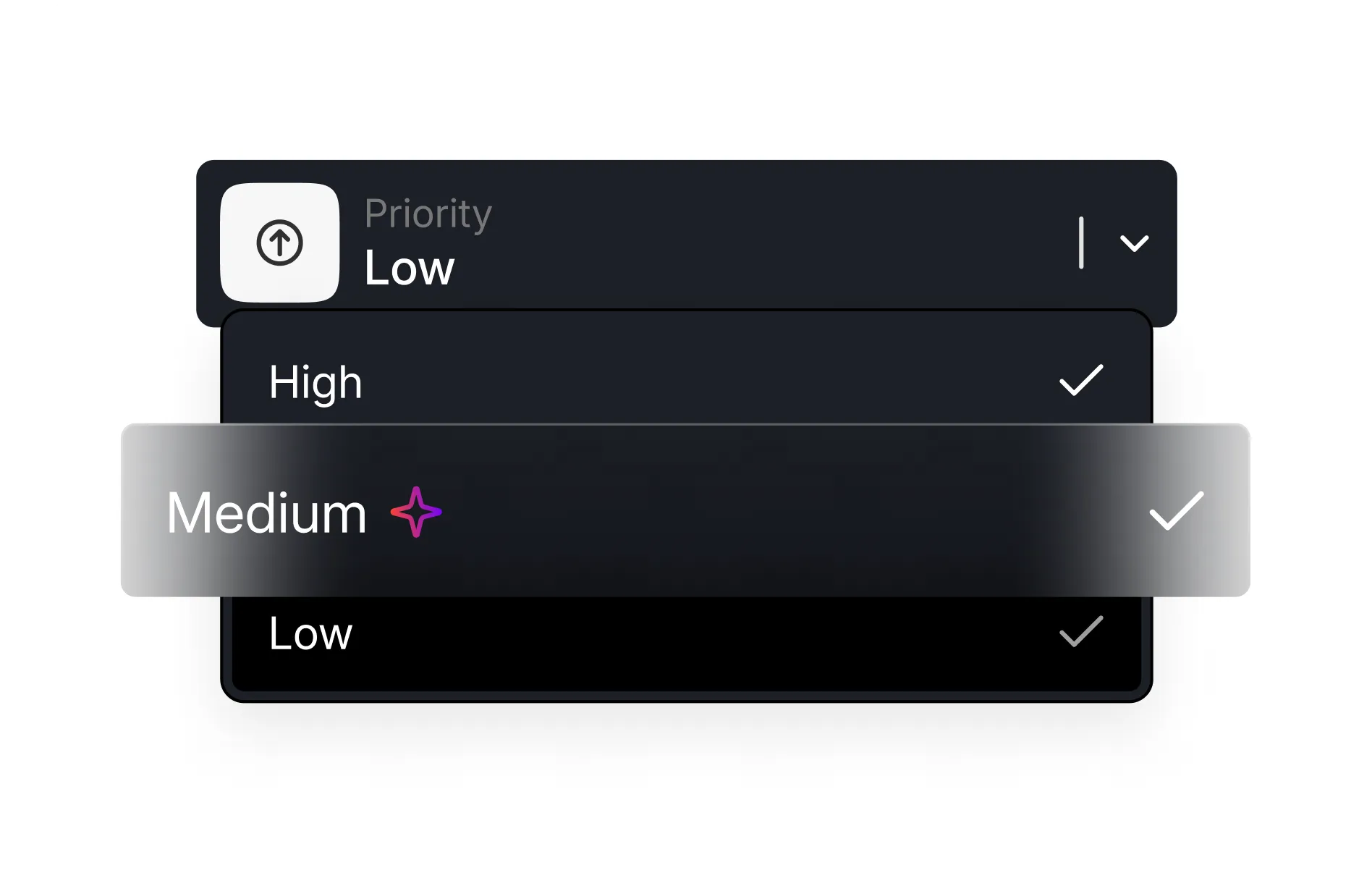
Task: Click the upward arrow priority icon
Action: click(x=279, y=242)
